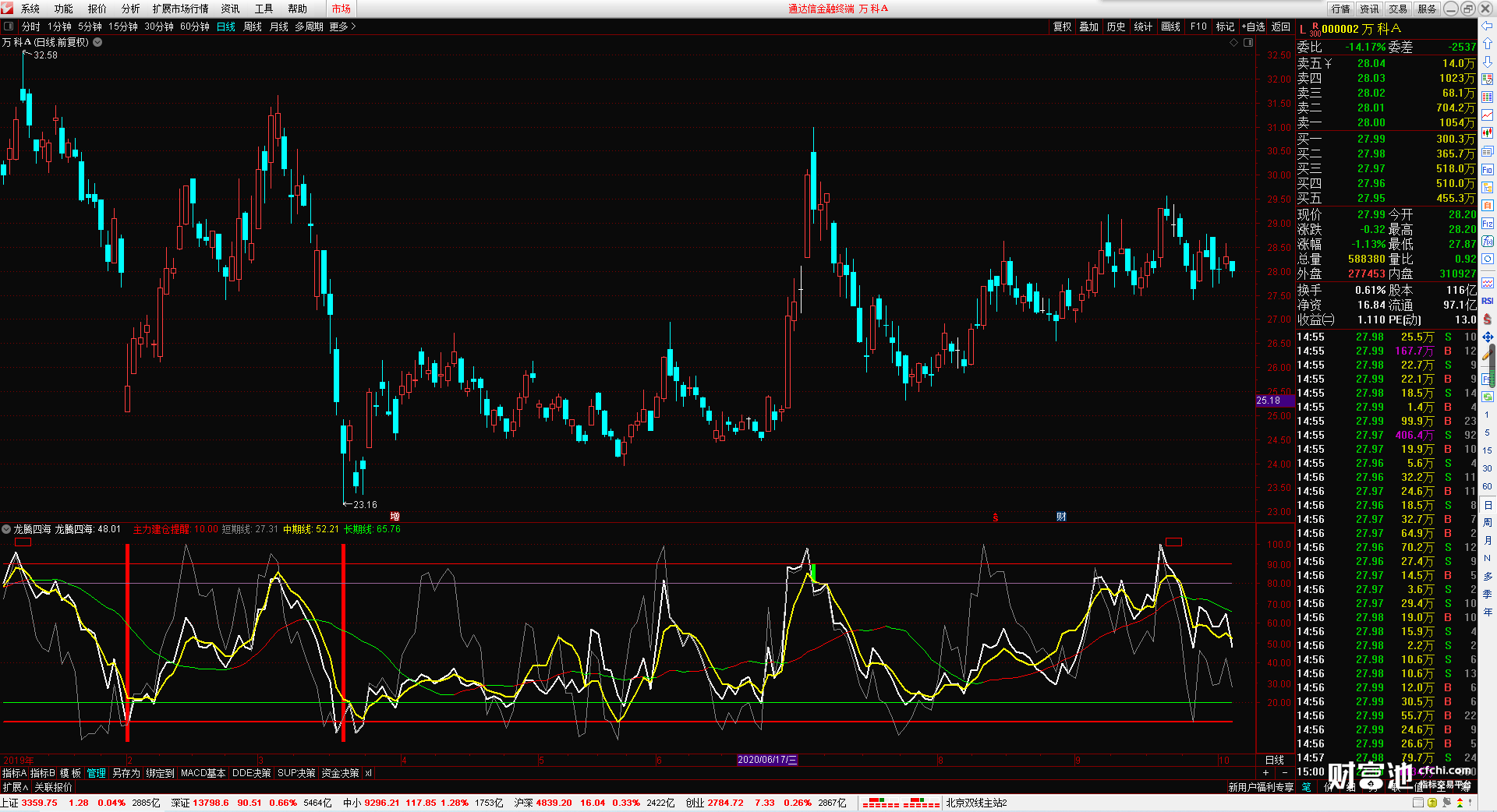This screenshot has width=1497, height=812.
Task: Click the green refresh icon in sidebar
Action: click(x=1488, y=397)
